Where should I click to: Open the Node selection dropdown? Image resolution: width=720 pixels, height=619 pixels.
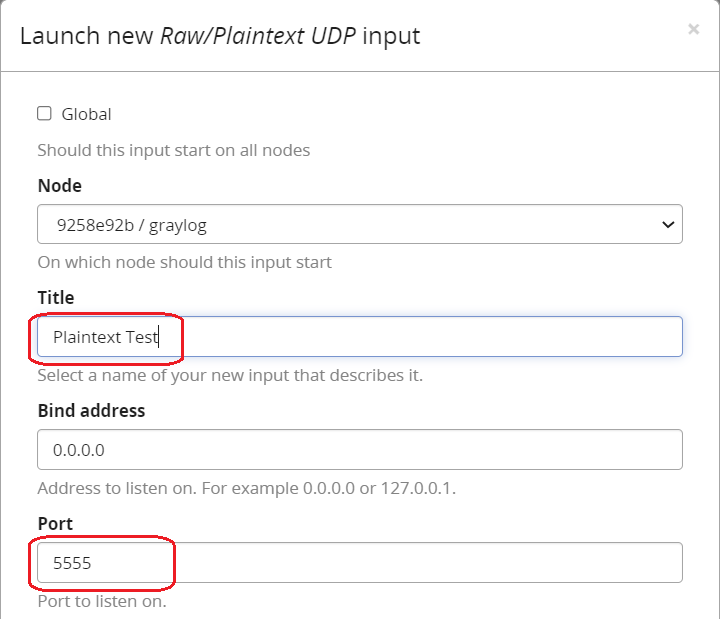(x=360, y=224)
